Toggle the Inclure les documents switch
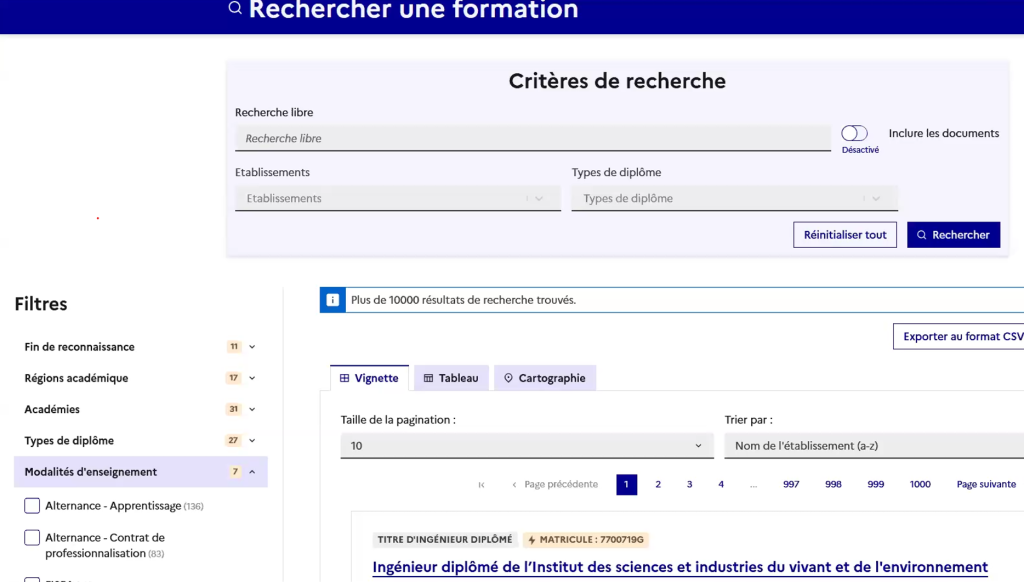Viewport: 1024px width, 582px height. click(854, 133)
